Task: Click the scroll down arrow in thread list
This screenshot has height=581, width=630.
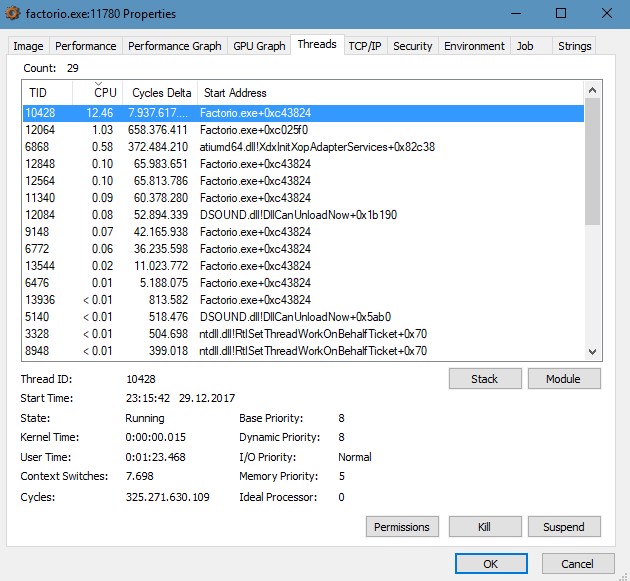Action: point(592,352)
